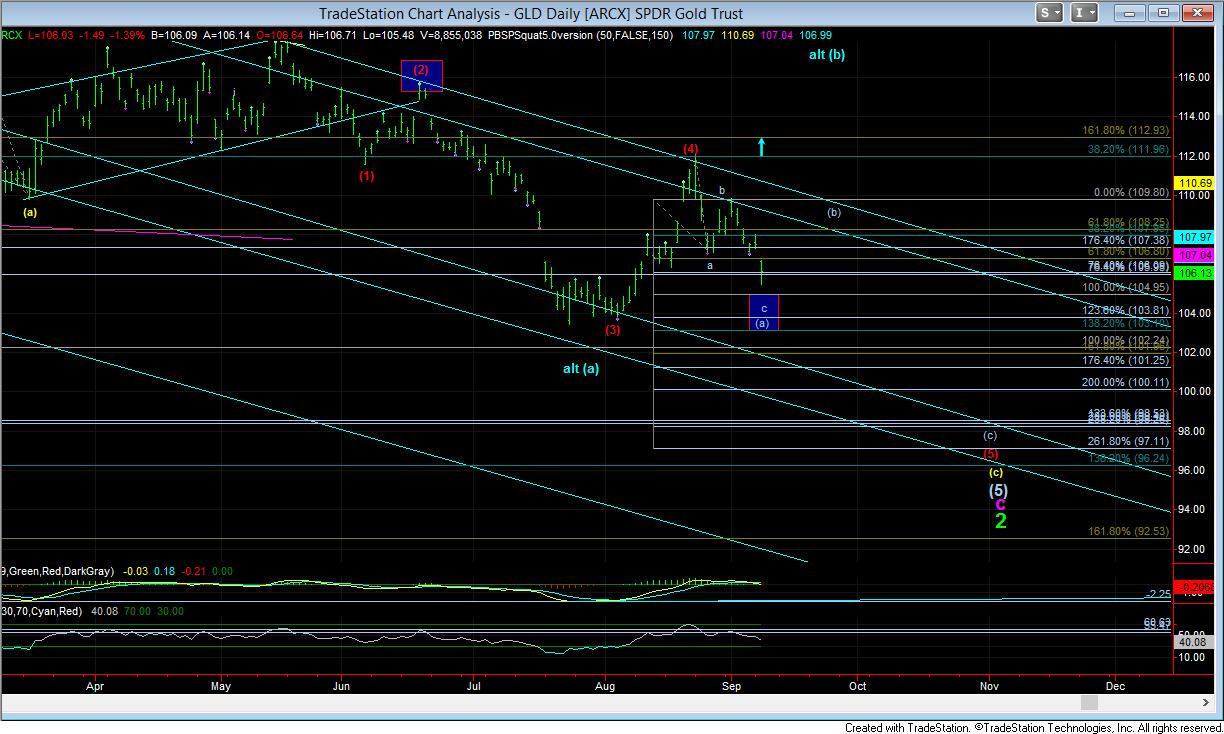
Task: Select the '200.00% (100.11)' Fibonacci label
Action: coord(1126,382)
